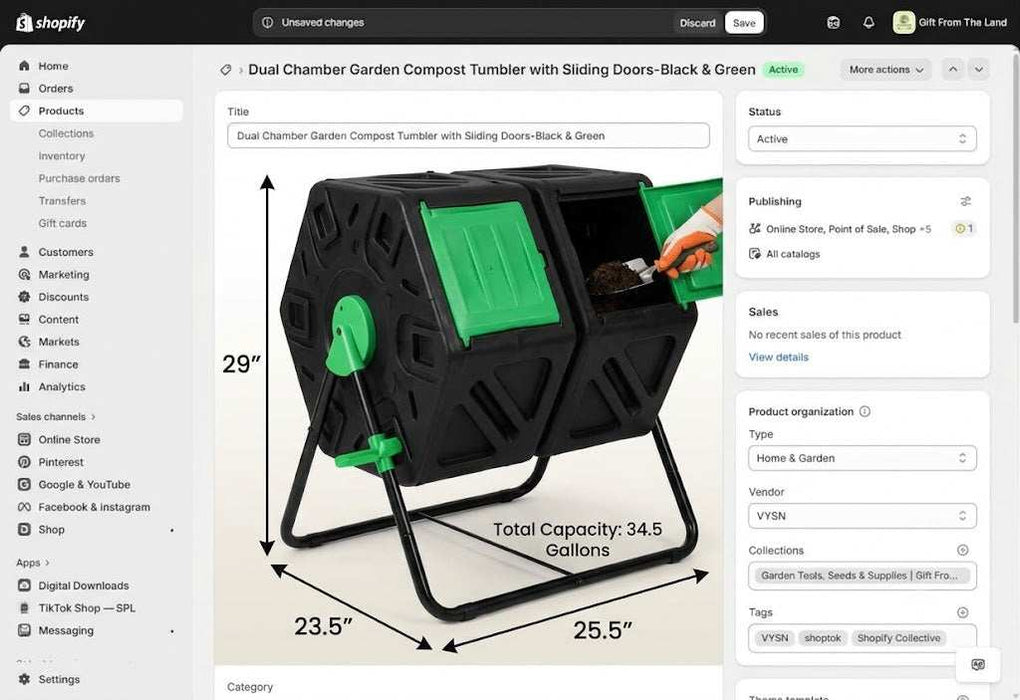
Task: Open Orders in sidebar
Action: 55,88
